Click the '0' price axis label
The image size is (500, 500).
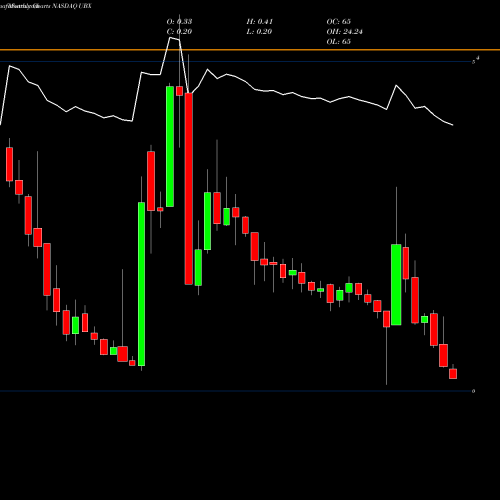[x=474, y=391]
